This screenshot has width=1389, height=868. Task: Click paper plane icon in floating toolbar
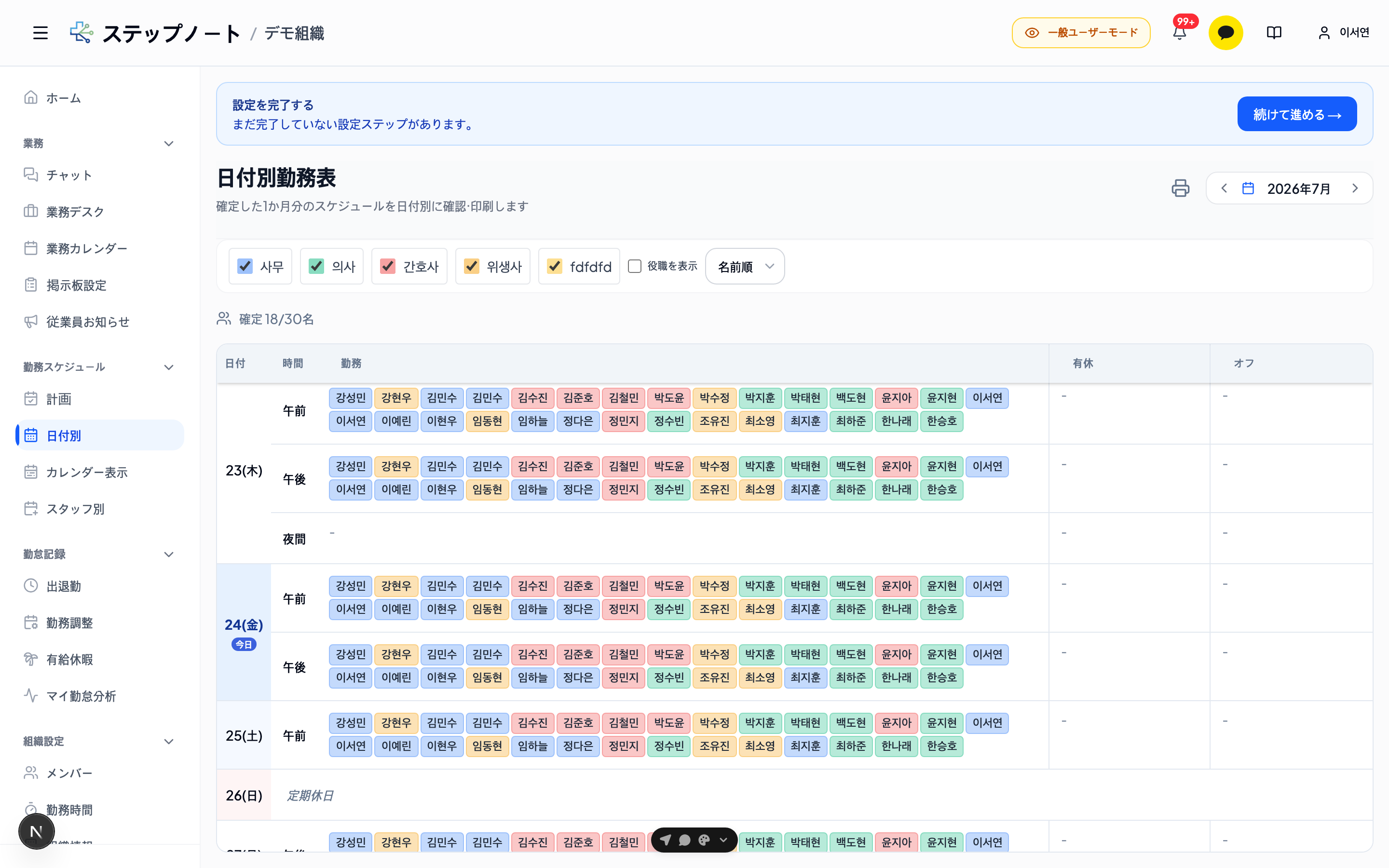(665, 841)
